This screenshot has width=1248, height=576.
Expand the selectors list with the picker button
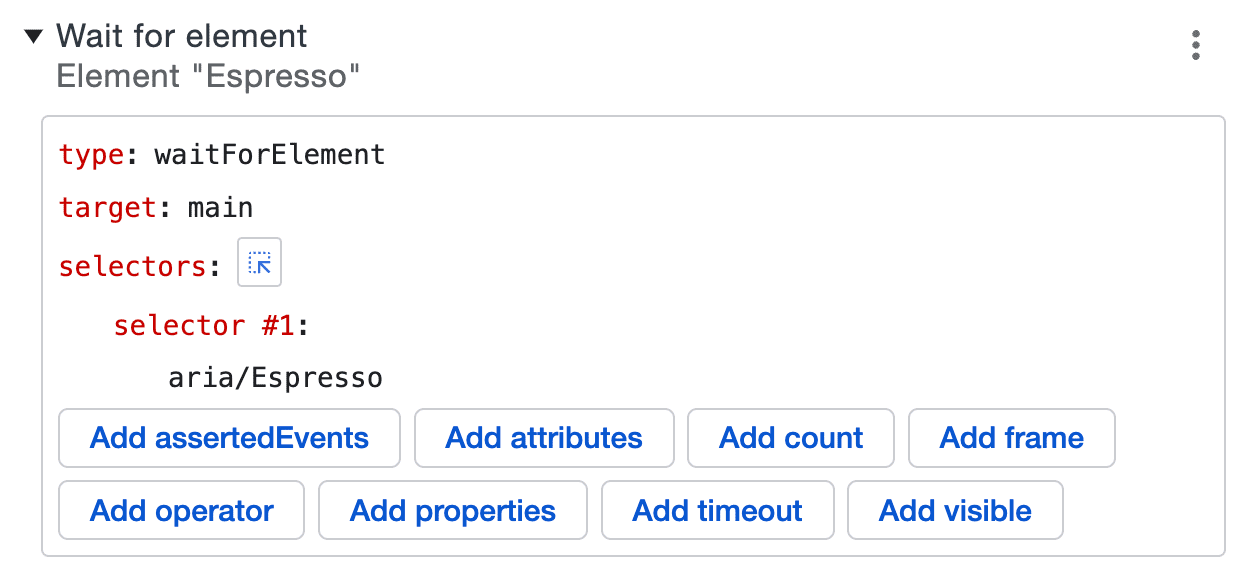[x=259, y=262]
